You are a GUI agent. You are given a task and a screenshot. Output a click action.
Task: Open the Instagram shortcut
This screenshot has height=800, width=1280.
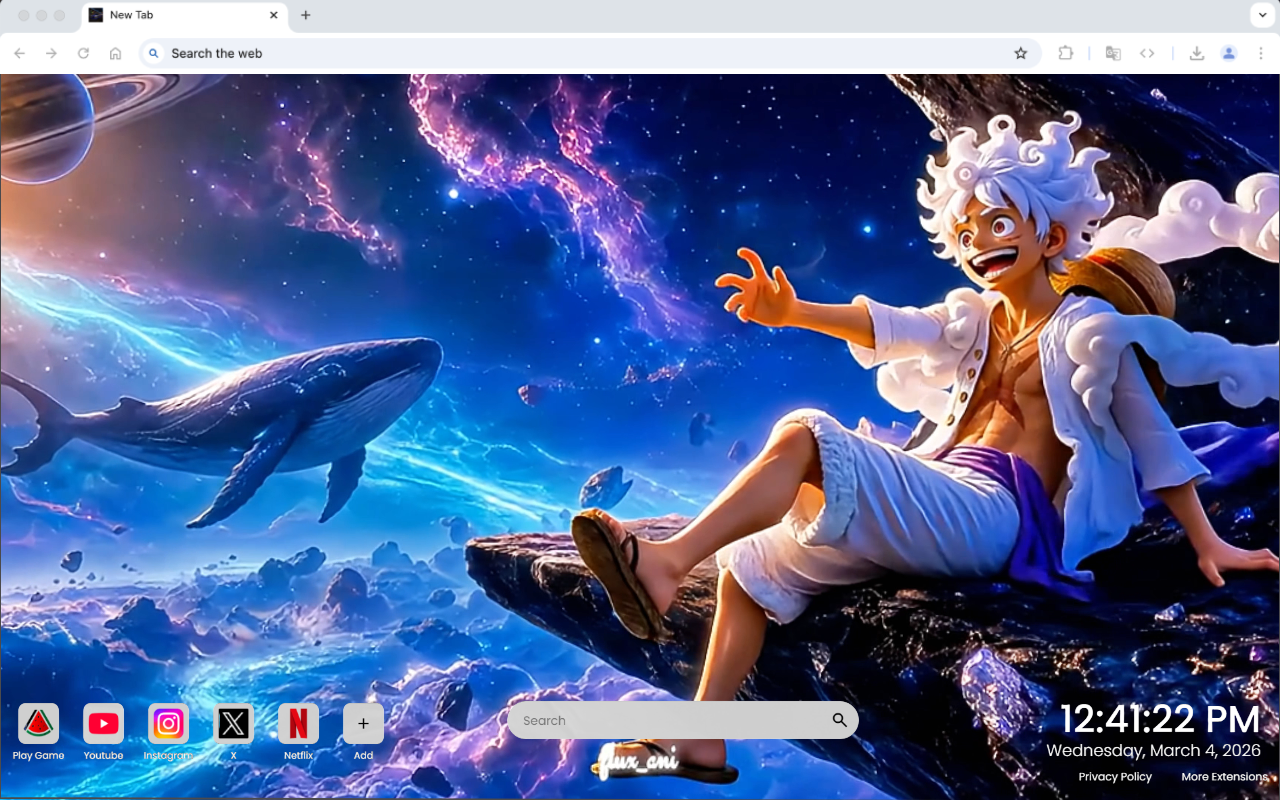pyautogui.click(x=168, y=732)
